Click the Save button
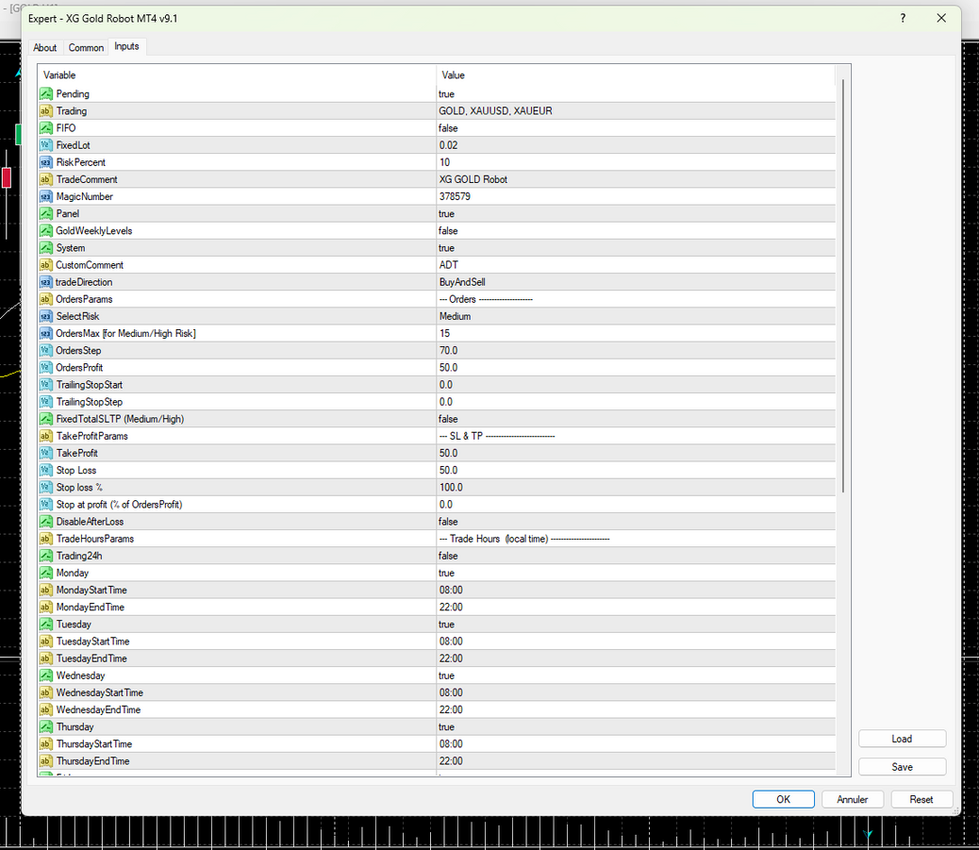 [902, 767]
